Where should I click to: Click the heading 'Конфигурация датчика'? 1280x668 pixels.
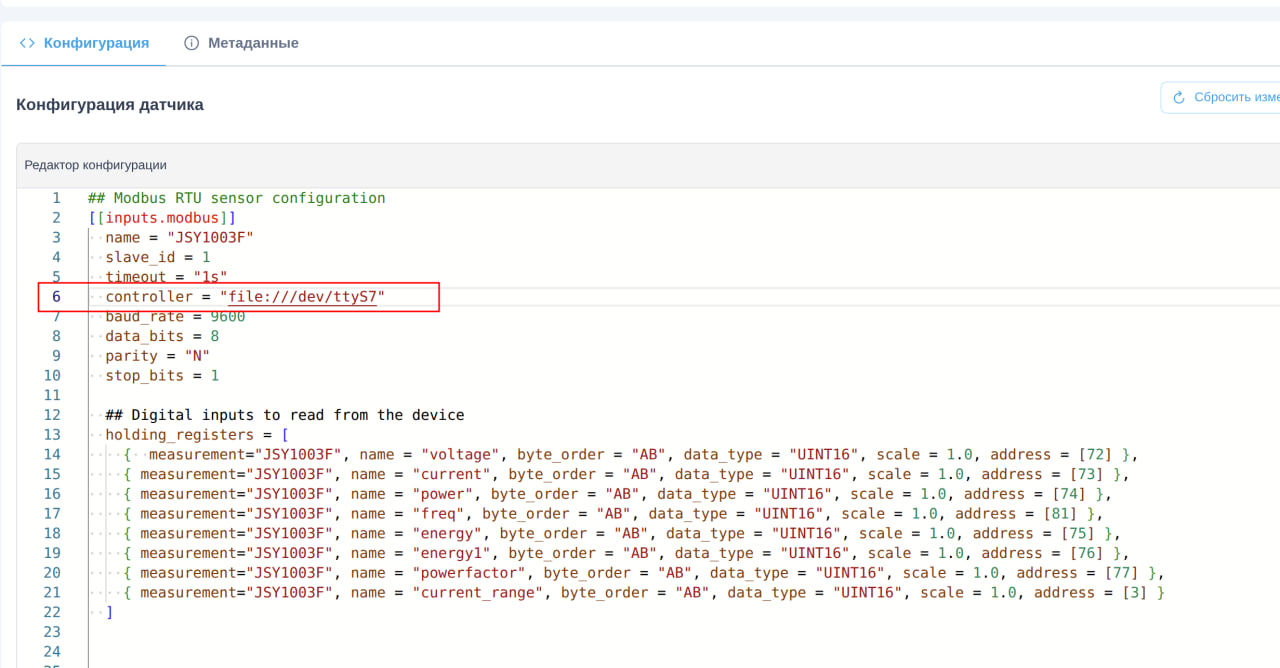coord(110,104)
